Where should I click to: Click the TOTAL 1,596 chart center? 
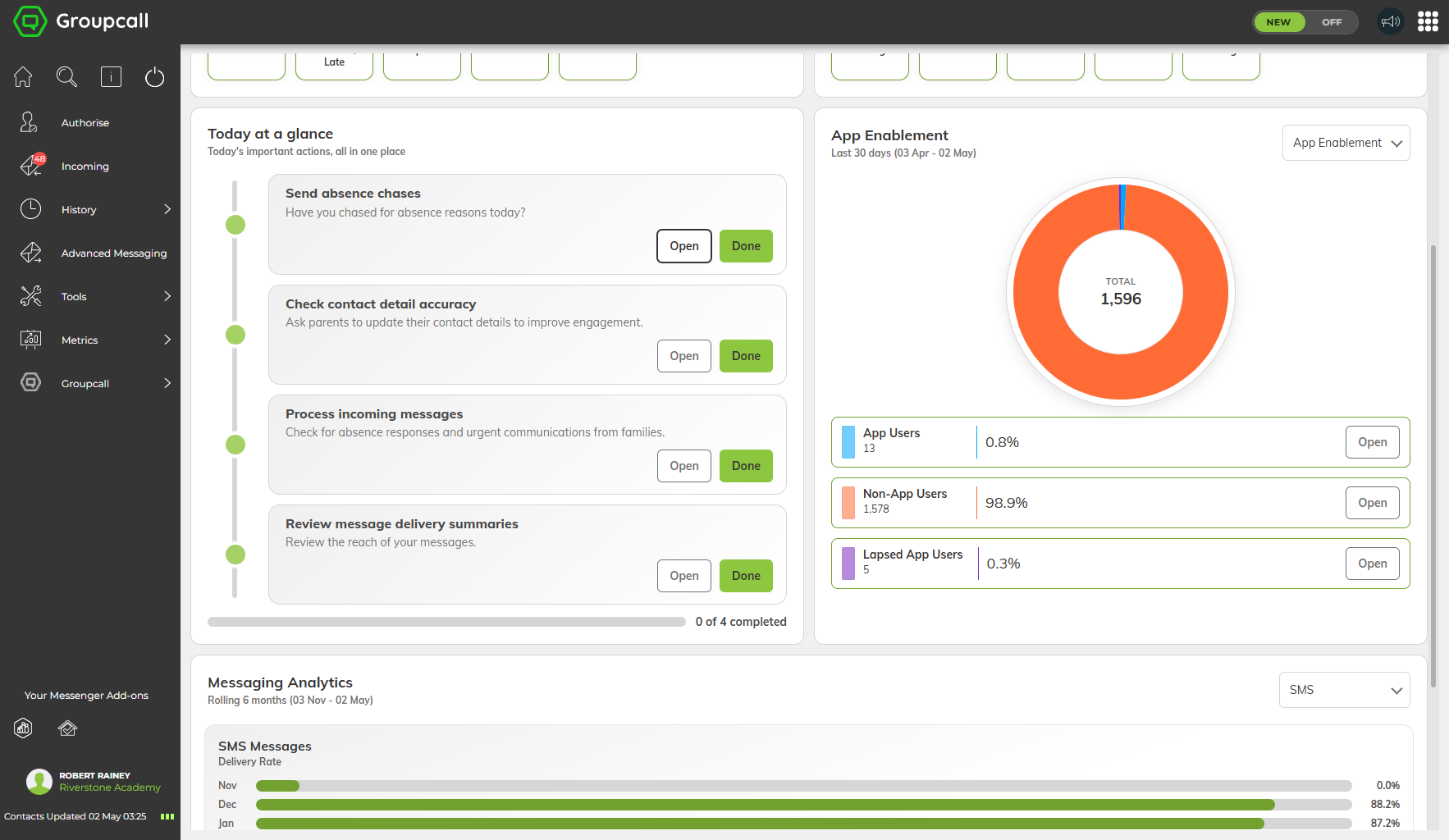pos(1121,292)
